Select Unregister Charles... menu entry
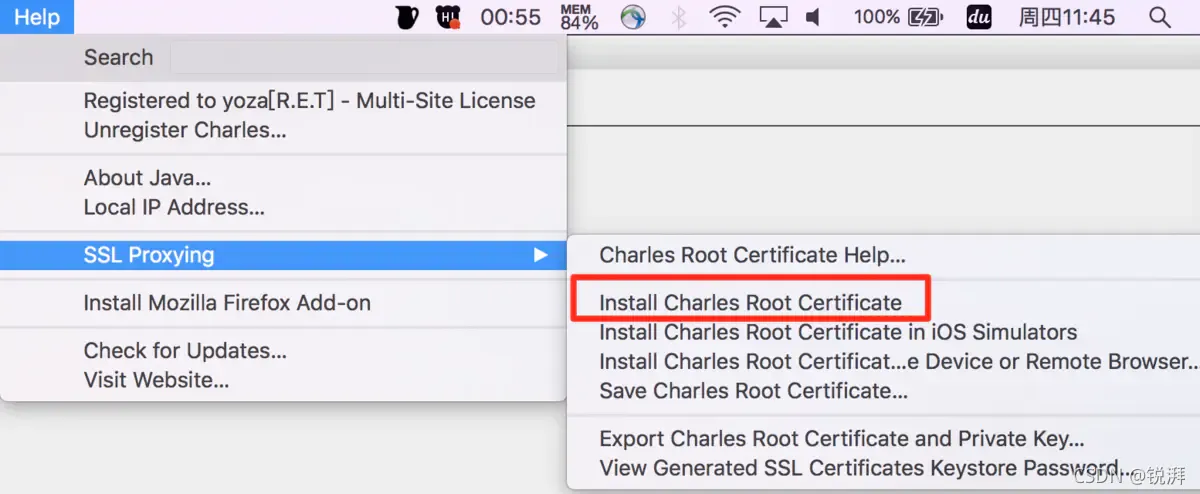Viewport: 1200px width, 494px height. coord(185,130)
